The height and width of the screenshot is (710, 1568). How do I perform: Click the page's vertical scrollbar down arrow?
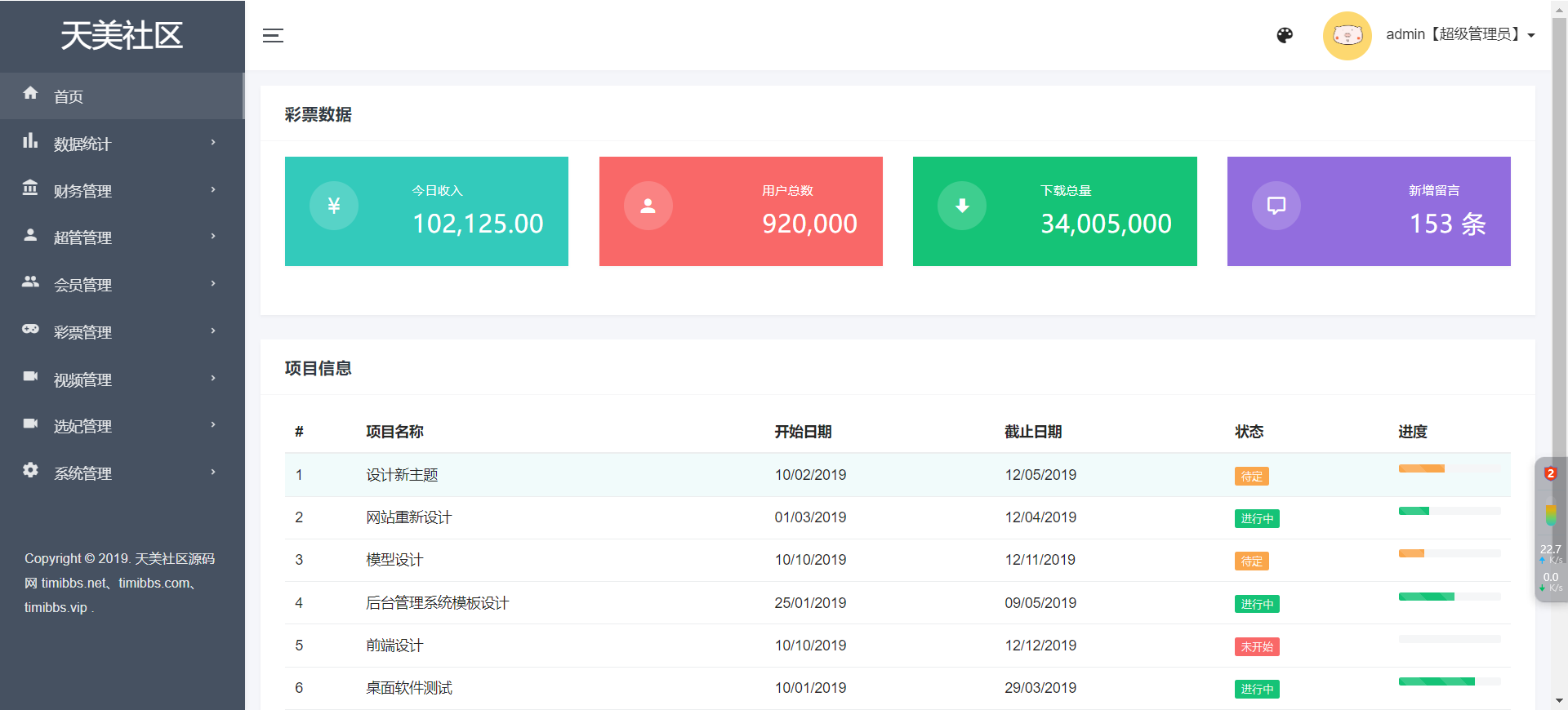(1559, 700)
